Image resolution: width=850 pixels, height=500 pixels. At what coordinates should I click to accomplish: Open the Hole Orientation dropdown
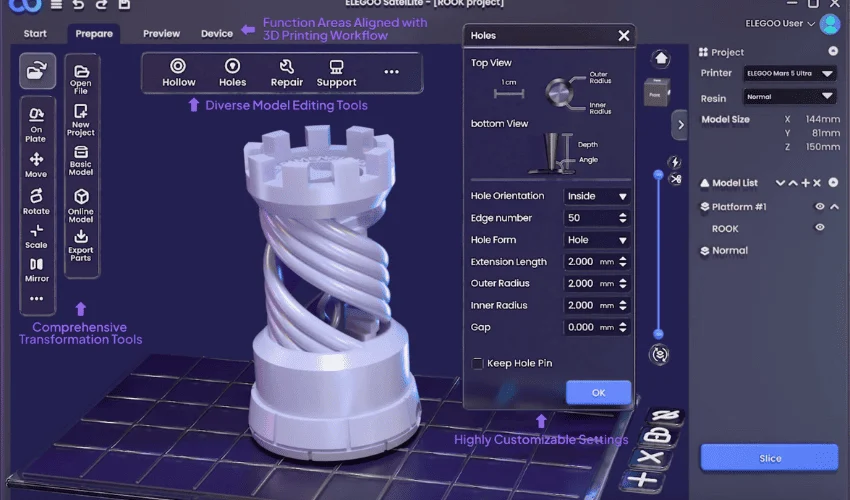[597, 196]
